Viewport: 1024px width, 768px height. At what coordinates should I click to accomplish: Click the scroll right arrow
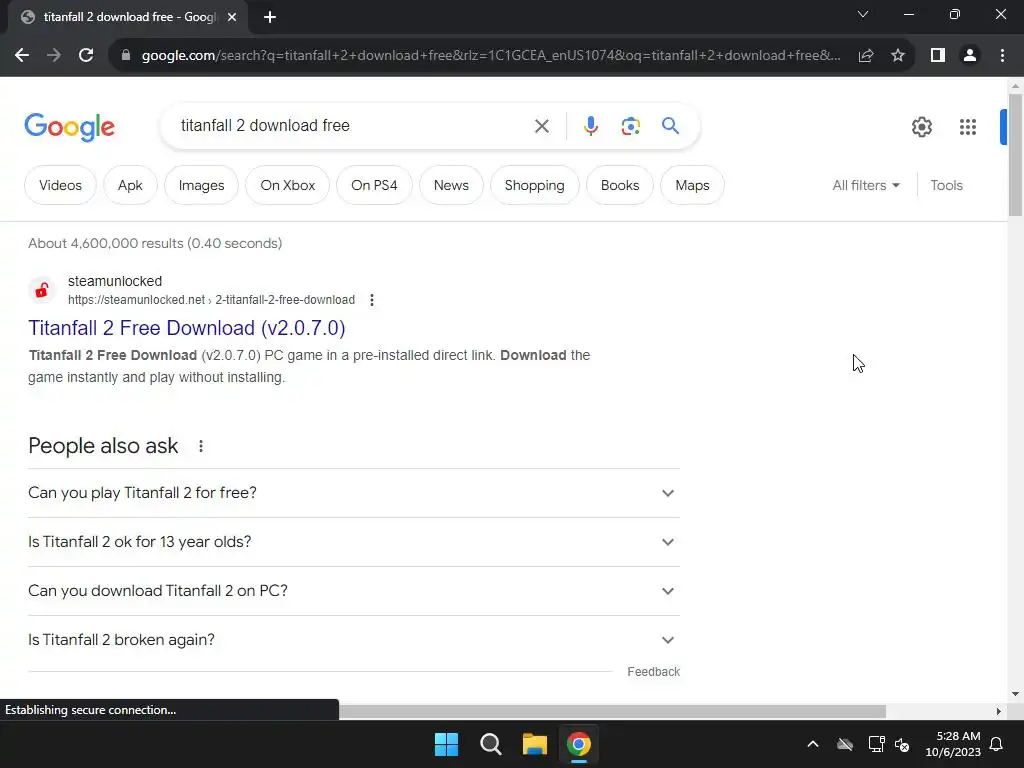[x=999, y=711]
